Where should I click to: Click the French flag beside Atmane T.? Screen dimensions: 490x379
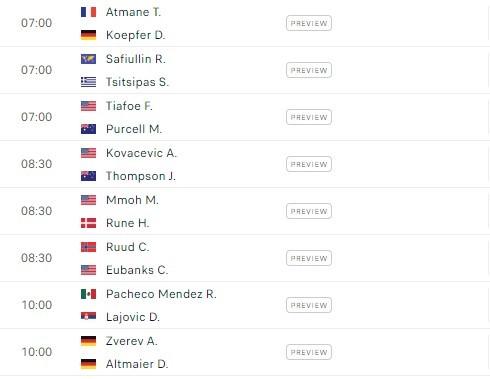point(88,12)
